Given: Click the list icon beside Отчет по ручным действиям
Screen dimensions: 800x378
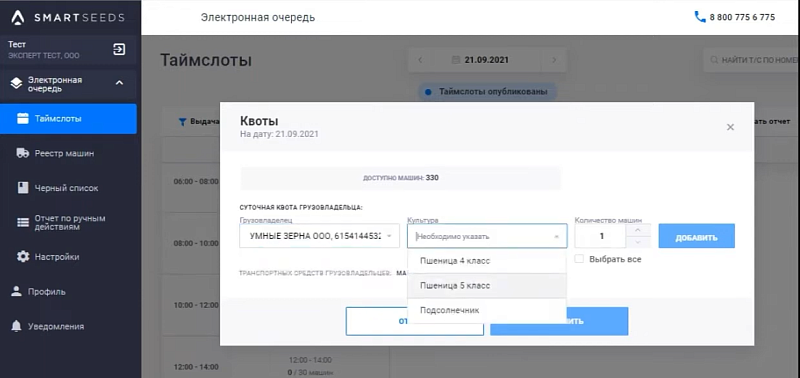Looking at the screenshot, I should click(x=23, y=222).
